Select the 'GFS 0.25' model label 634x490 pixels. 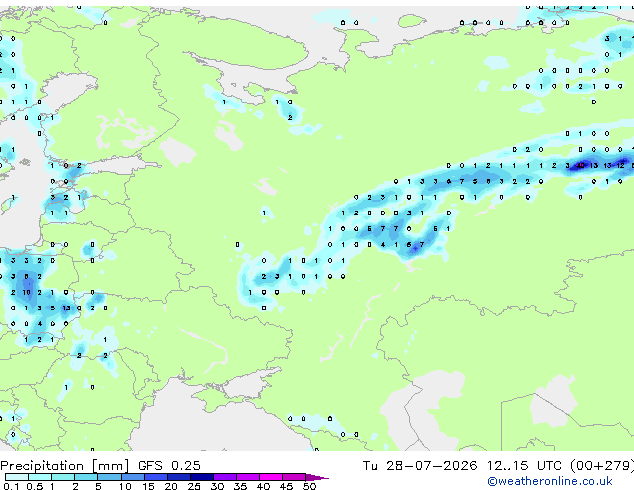pos(169,466)
